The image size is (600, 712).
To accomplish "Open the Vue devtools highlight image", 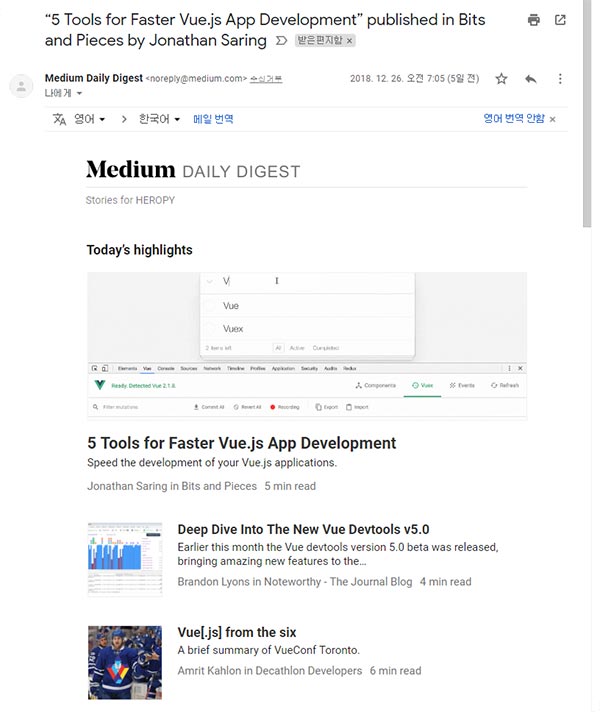I will pyautogui.click(x=307, y=346).
